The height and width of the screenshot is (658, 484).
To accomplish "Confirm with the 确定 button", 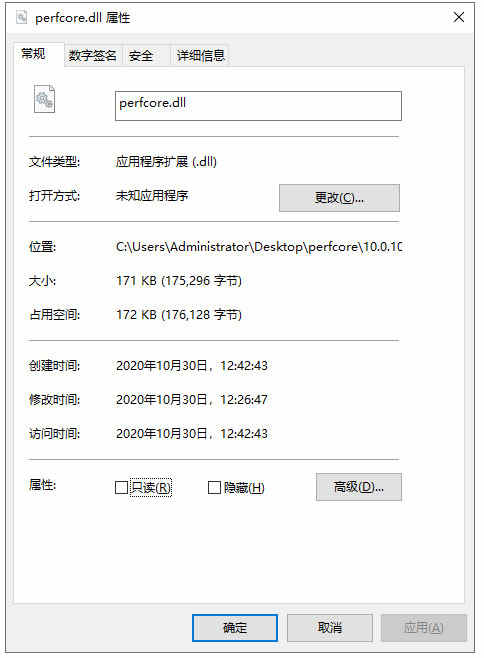I will tap(235, 628).
